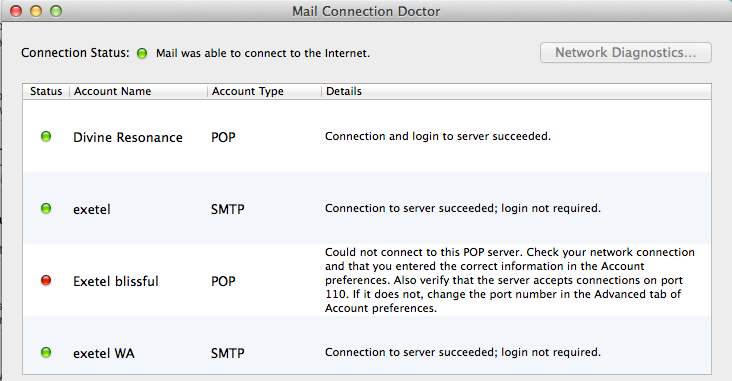The image size is (732, 381).
Task: Select the exetel WA account name
Action: tap(104, 353)
